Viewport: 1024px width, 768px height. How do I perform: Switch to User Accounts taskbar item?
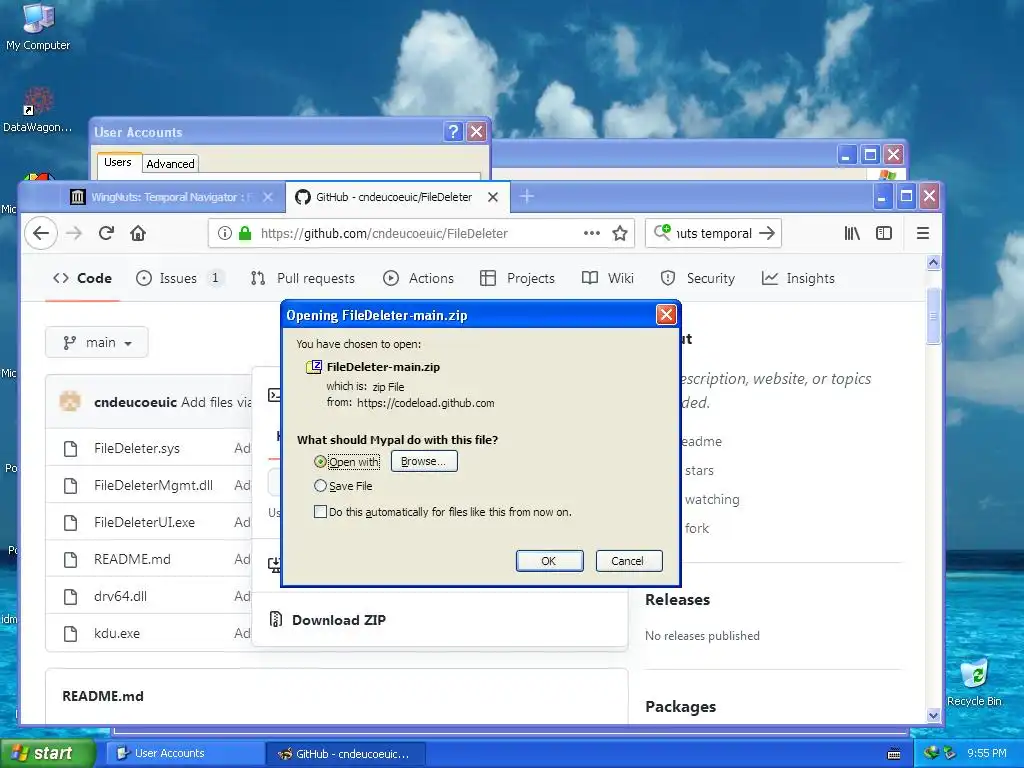tap(186, 754)
